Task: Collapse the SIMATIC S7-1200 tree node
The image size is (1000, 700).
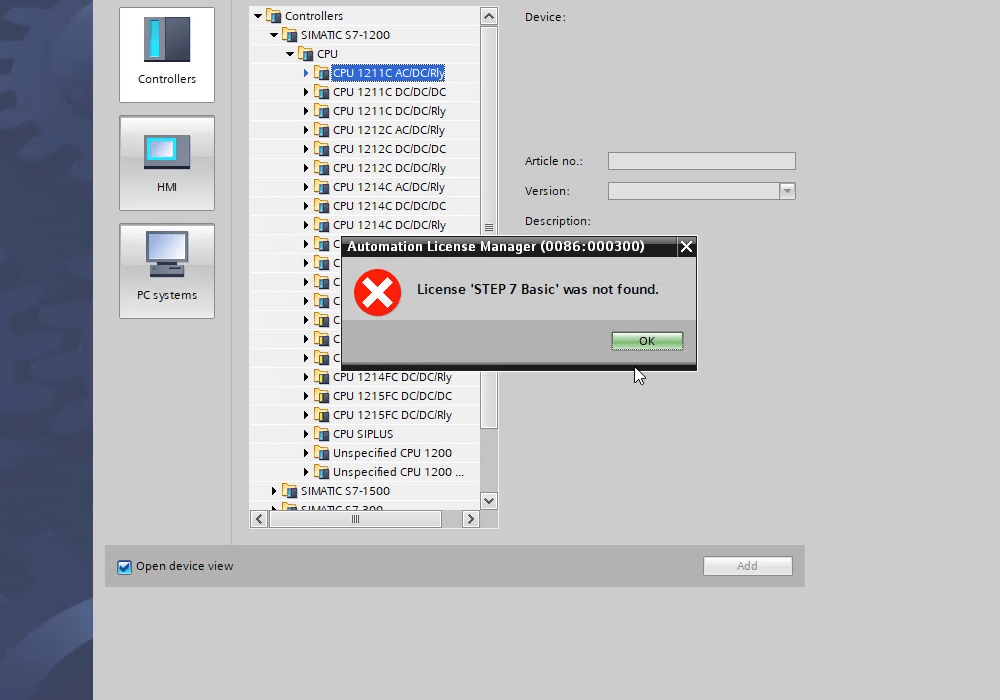Action: click(272, 34)
